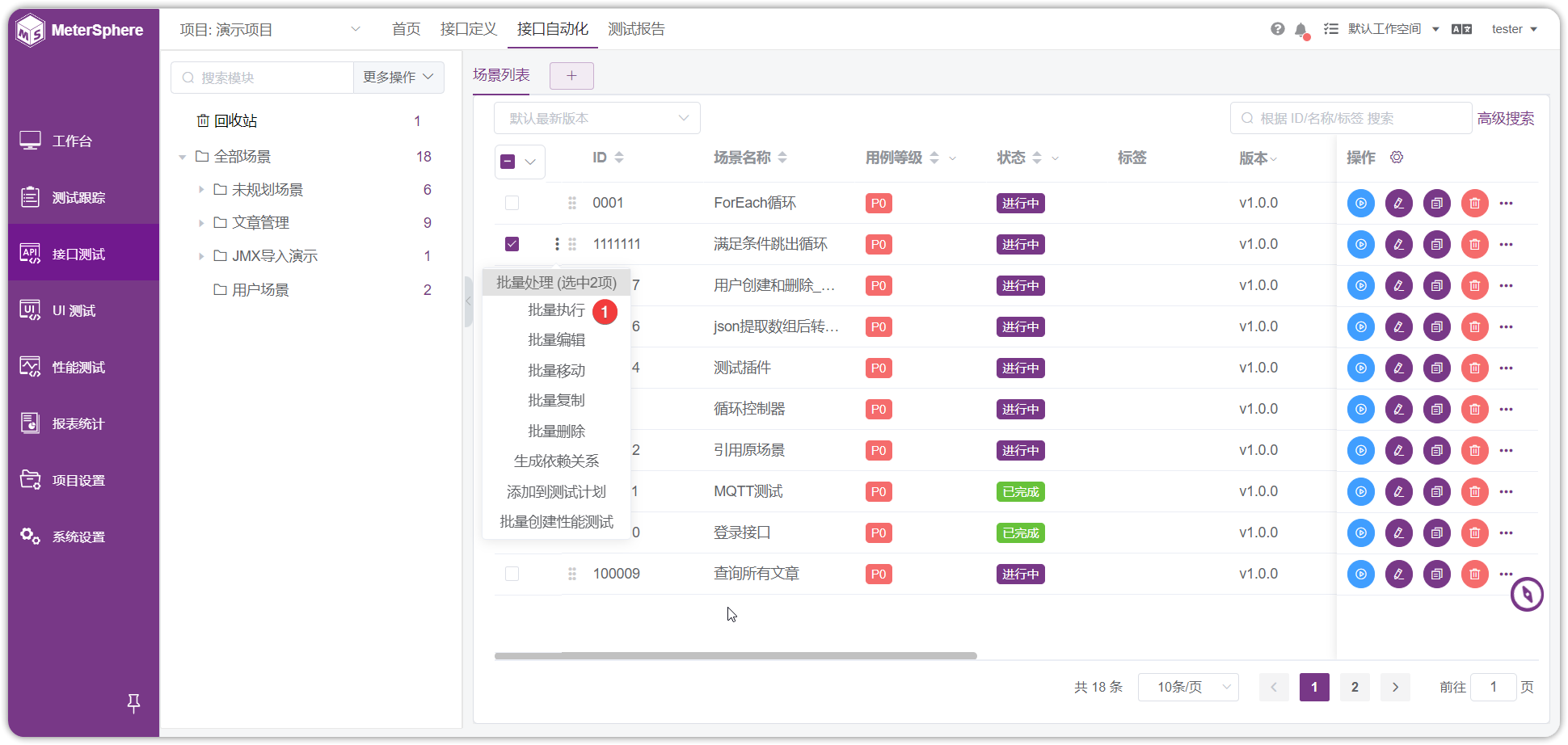Image resolution: width=1568 pixels, height=745 pixels.
Task: Select 添加到测试计划 menu entry
Action: point(556,492)
